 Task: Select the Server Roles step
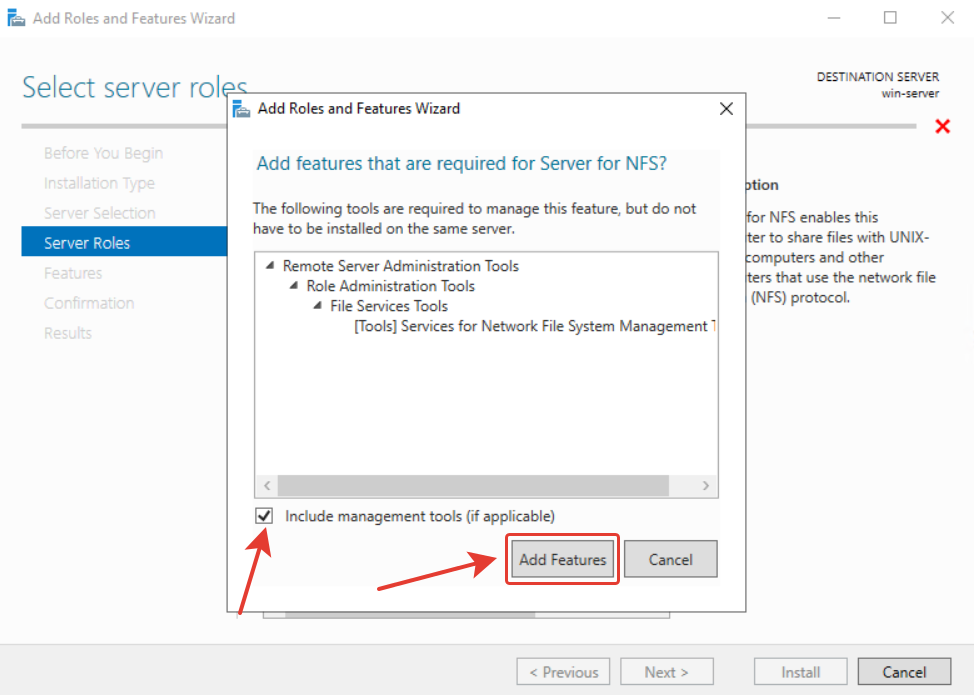click(124, 242)
